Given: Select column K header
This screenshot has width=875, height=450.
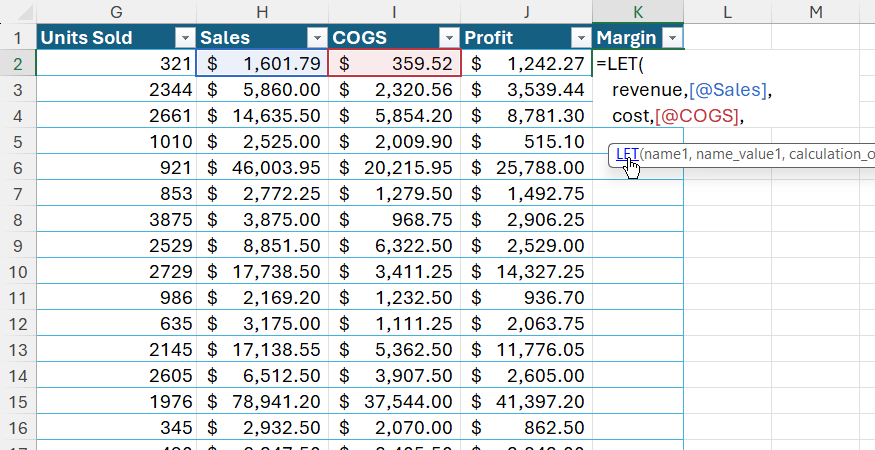Looking at the screenshot, I should (x=638, y=11).
